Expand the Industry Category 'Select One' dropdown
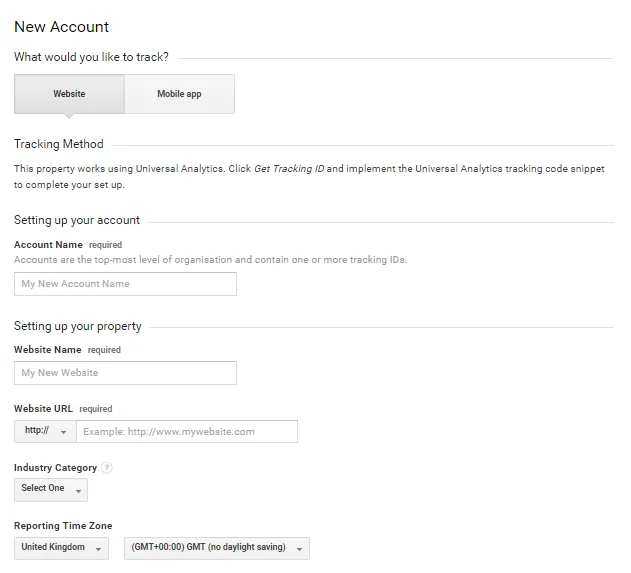631x573 pixels. pos(51,489)
